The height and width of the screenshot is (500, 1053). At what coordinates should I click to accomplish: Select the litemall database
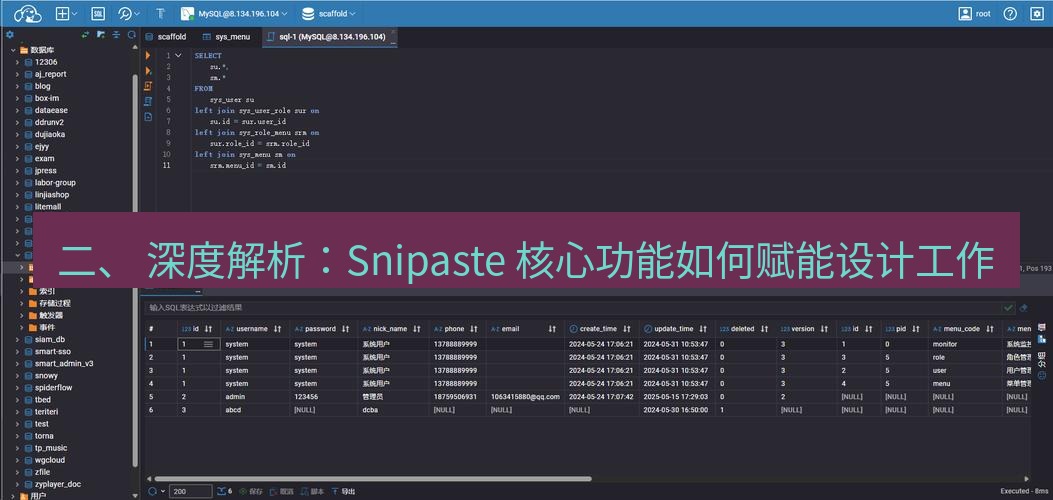[48, 207]
